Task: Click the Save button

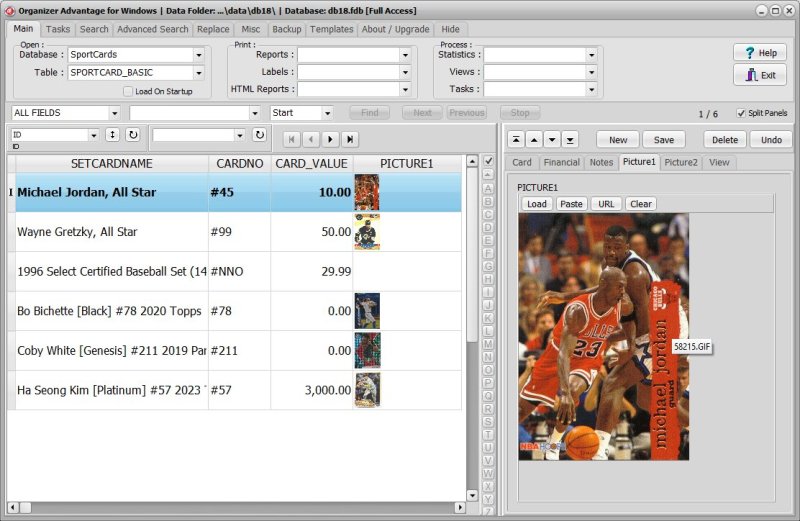Action: click(x=664, y=140)
